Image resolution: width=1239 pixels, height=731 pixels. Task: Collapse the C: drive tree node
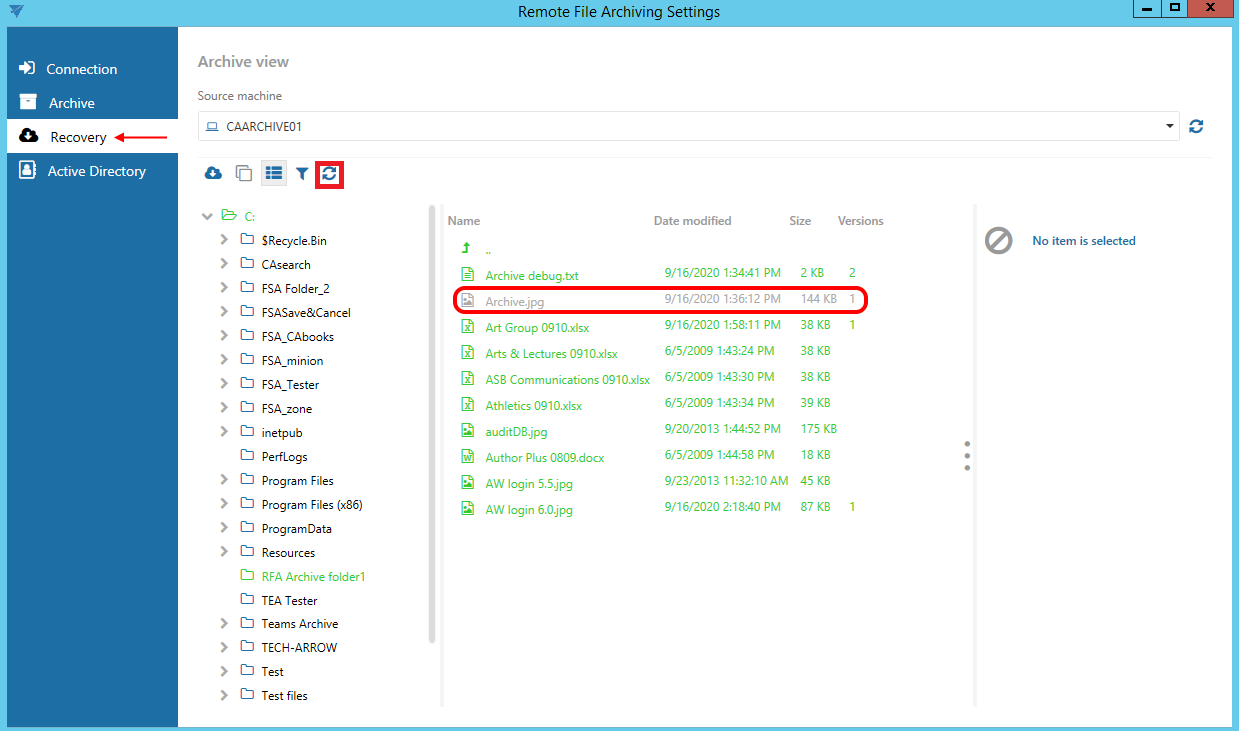pos(207,215)
